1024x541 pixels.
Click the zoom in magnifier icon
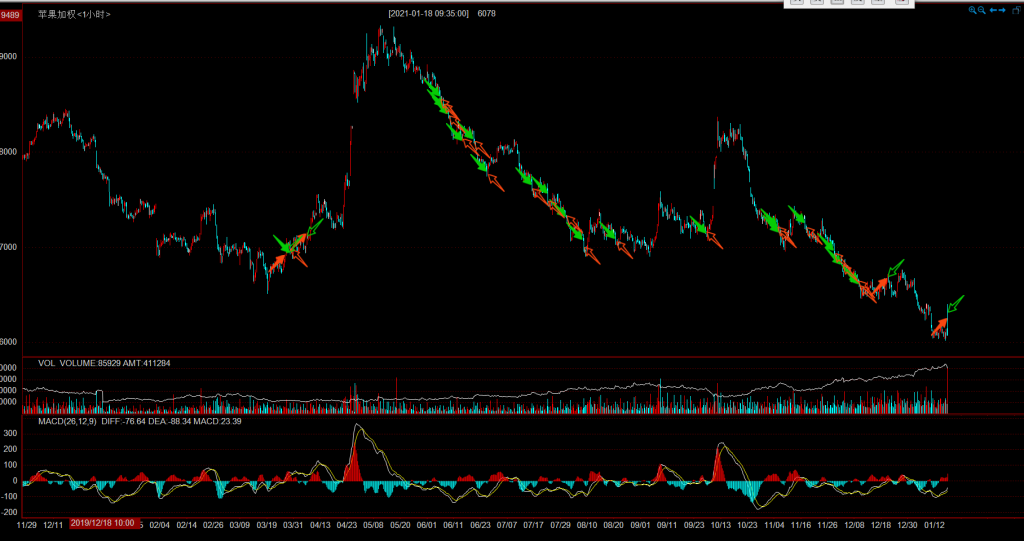point(972,10)
